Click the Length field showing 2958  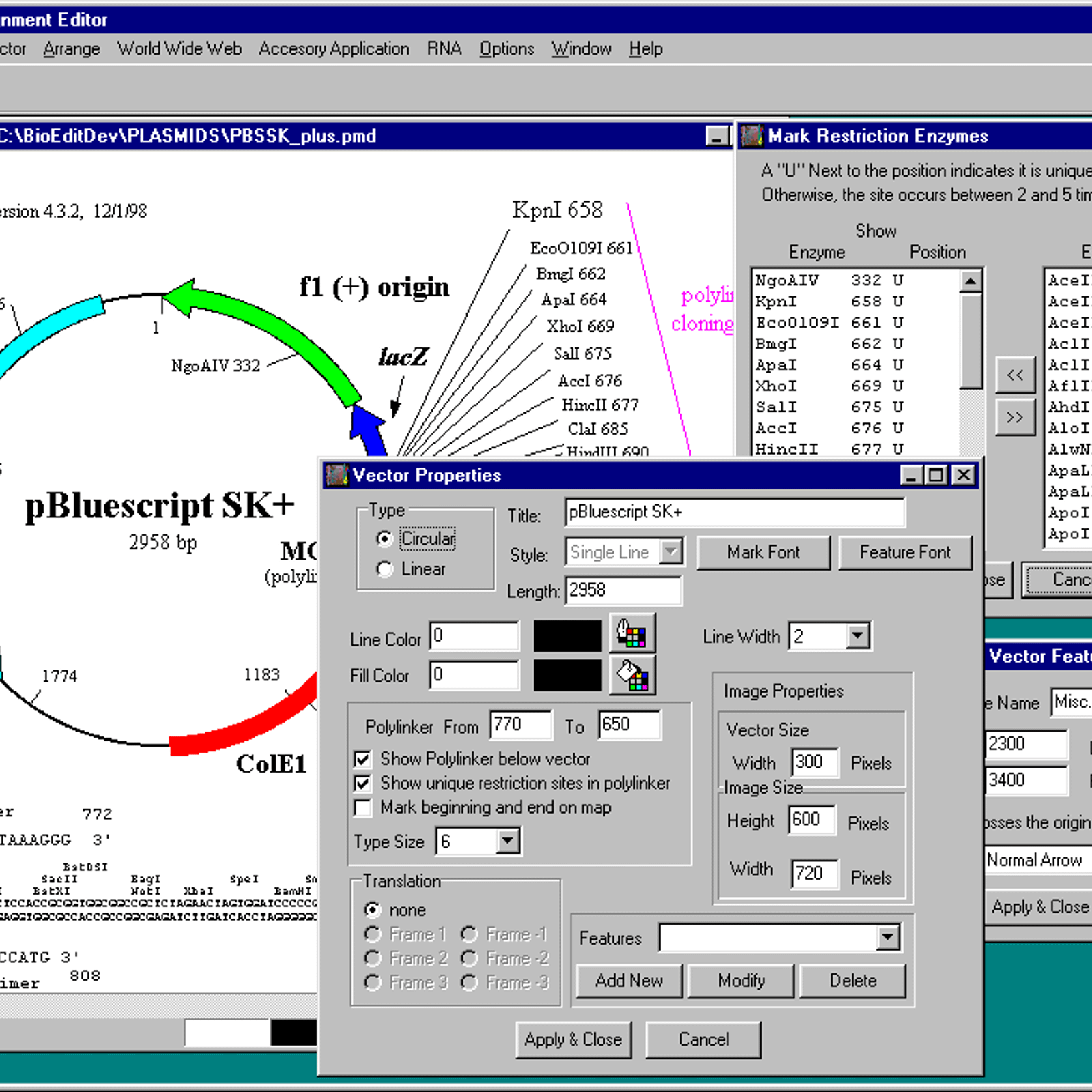[623, 590]
